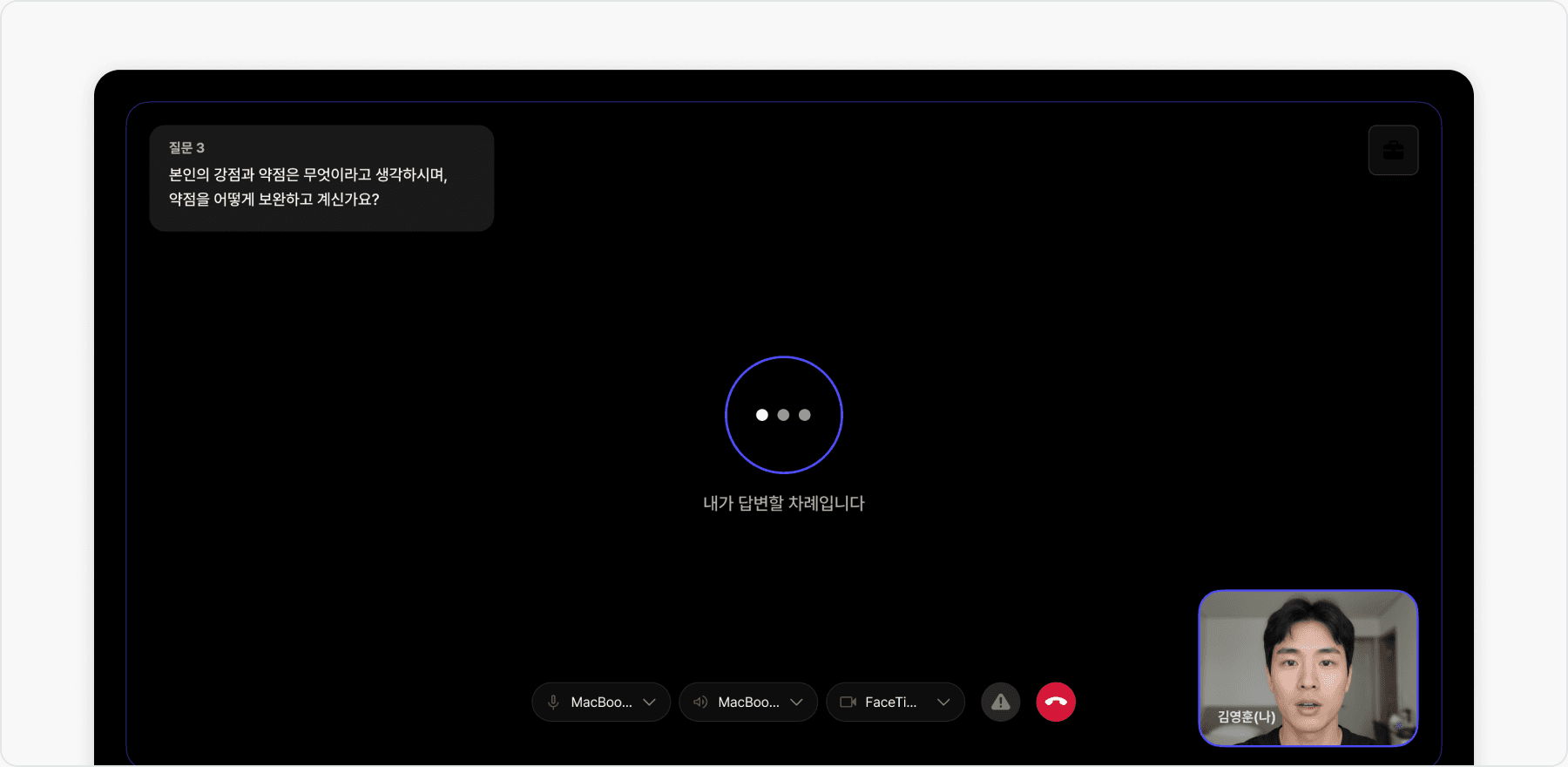The width and height of the screenshot is (1568, 767).
Task: Expand the FaceTime camera dropdown chevron
Action: click(x=943, y=702)
